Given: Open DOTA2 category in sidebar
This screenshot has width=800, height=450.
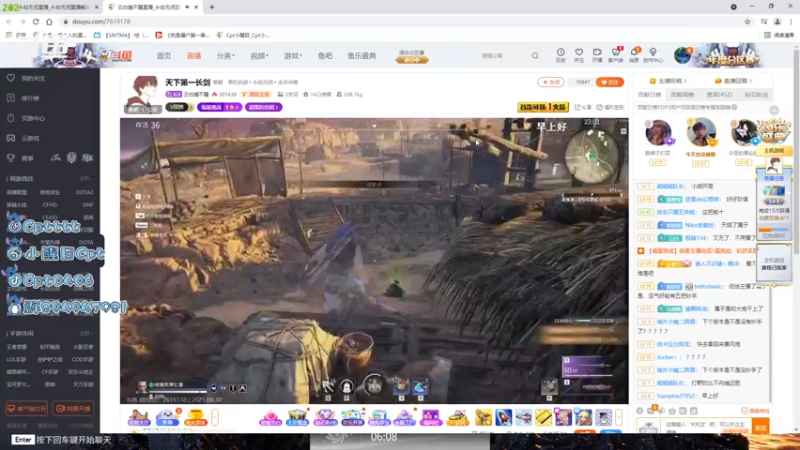Looking at the screenshot, I should coord(84,192).
